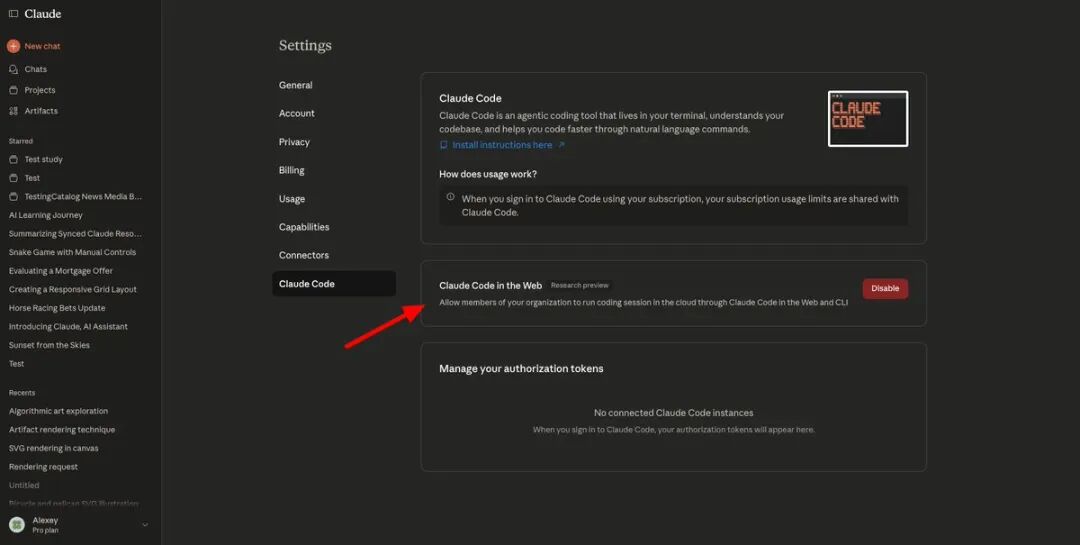
Task: Open the Algorithmic art exploration recent chat
Action: [58, 411]
